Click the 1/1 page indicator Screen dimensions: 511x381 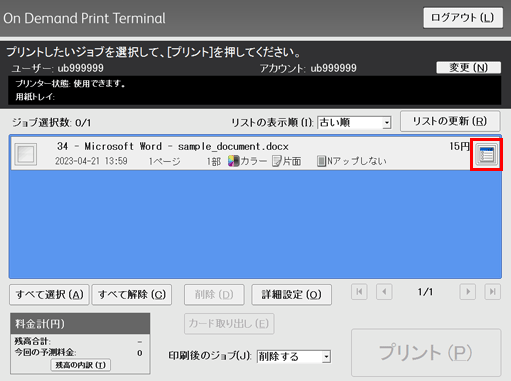click(425, 292)
